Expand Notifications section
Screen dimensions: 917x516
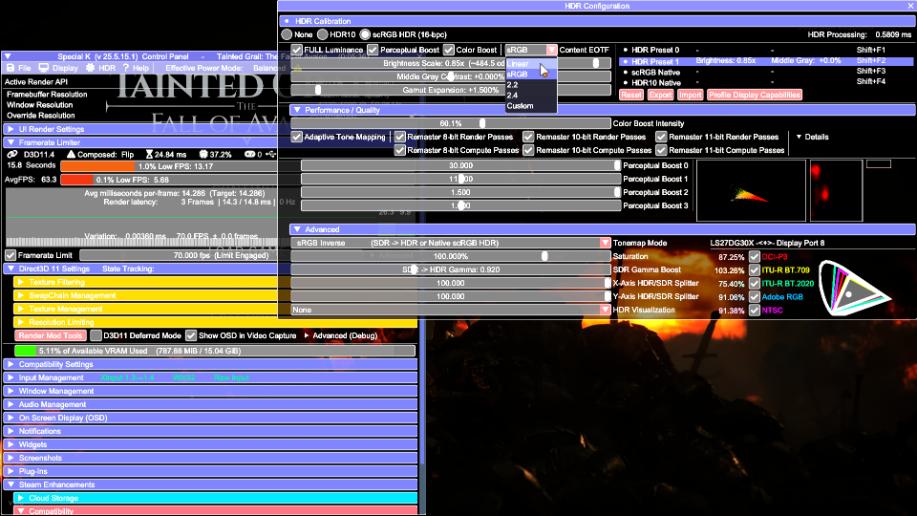210,431
